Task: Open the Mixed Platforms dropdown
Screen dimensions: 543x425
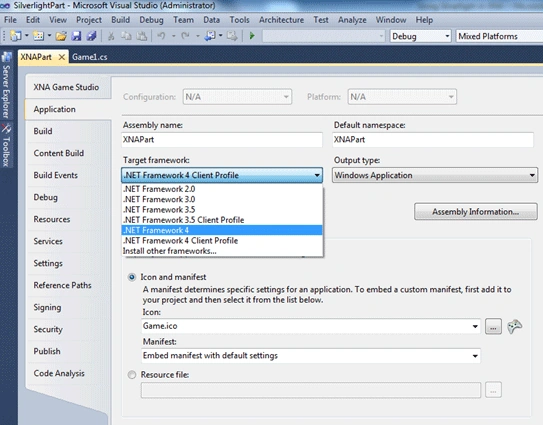Action: click(x=499, y=36)
